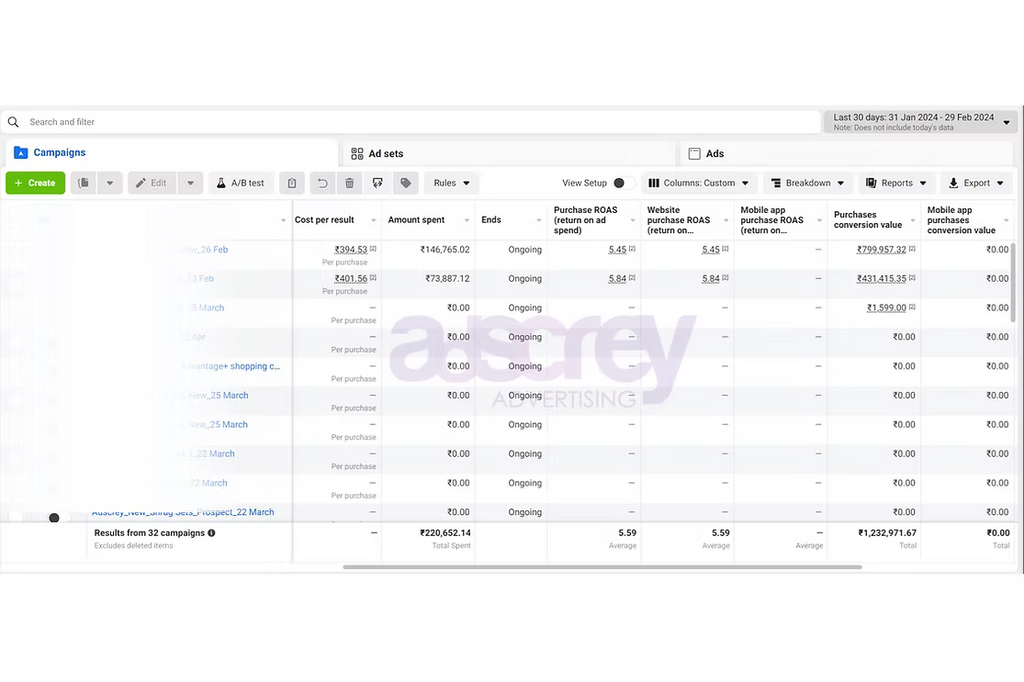Open the dropdown arrow next to Duplicate
1024x682 pixels.
point(110,183)
